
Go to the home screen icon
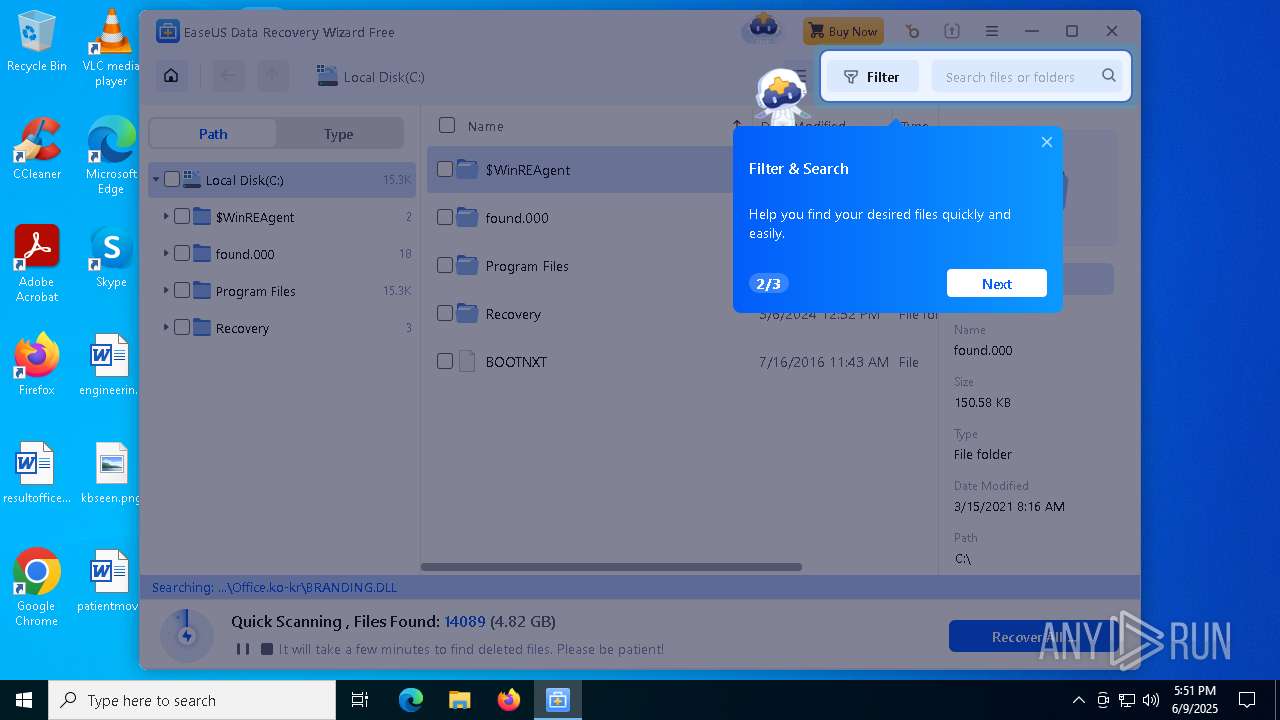(x=171, y=76)
